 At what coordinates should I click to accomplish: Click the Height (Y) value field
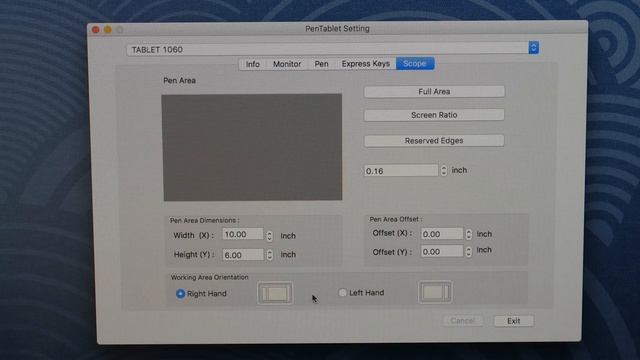click(x=243, y=255)
